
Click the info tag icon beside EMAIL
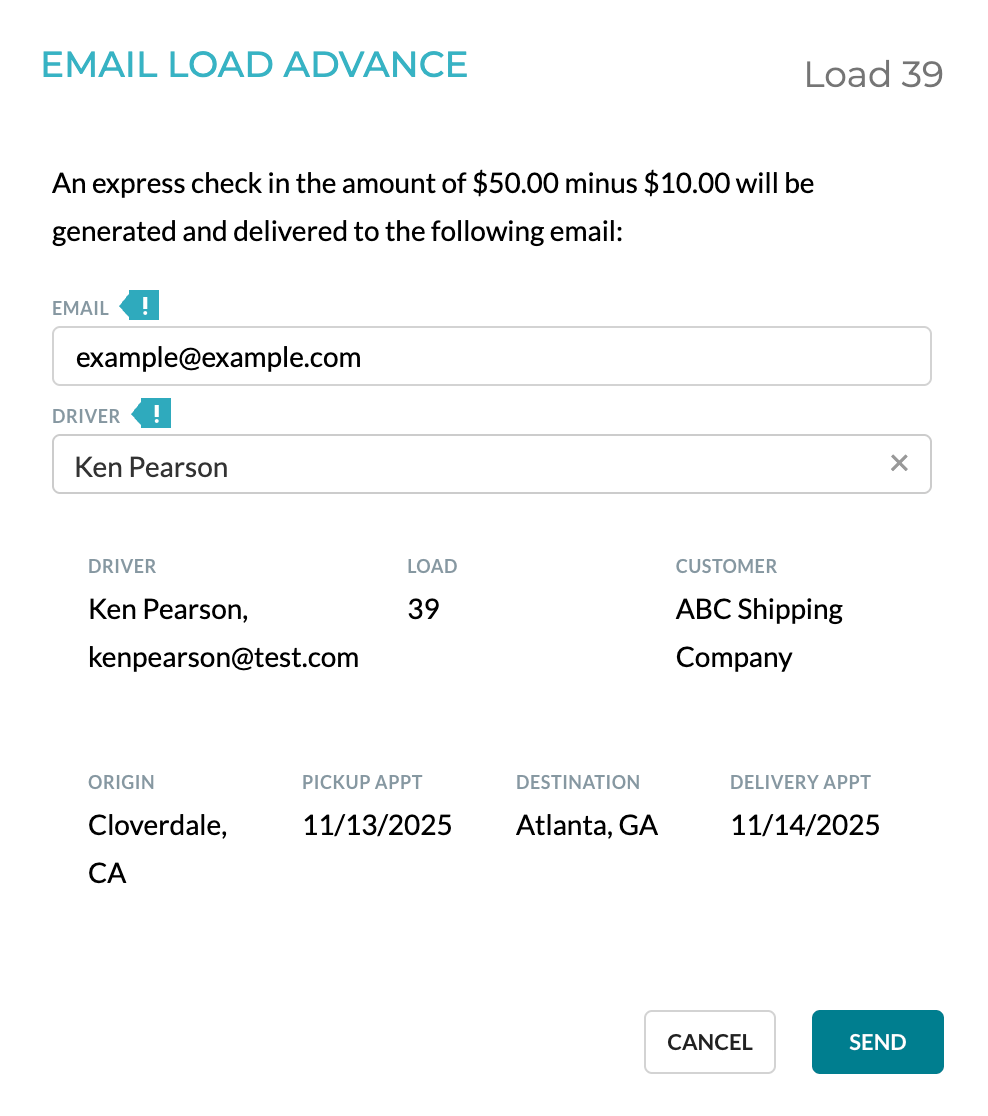pyautogui.click(x=140, y=306)
